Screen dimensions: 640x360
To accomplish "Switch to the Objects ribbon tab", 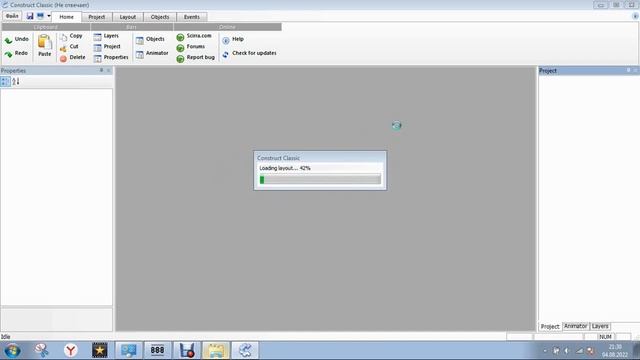I will [160, 17].
